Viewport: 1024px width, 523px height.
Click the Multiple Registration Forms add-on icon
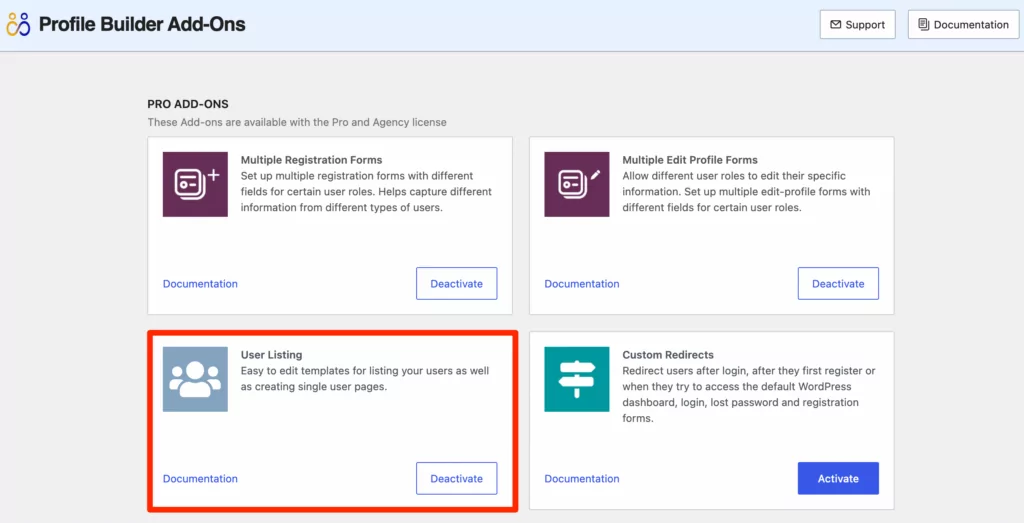pos(195,184)
